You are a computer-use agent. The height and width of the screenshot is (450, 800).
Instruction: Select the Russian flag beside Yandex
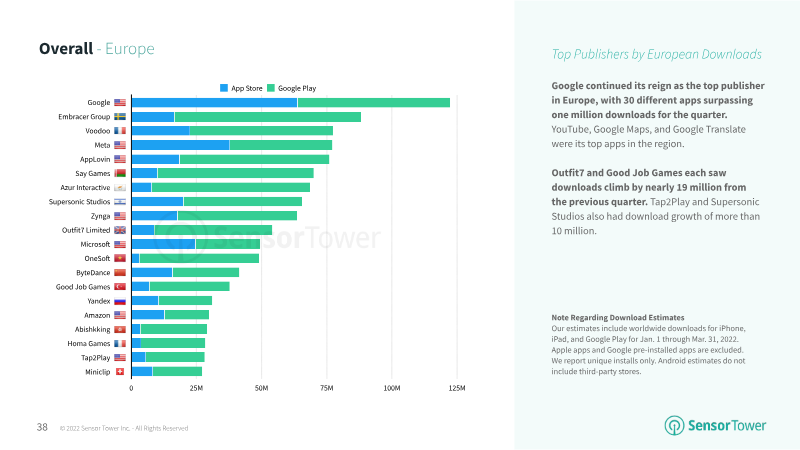click(120, 301)
